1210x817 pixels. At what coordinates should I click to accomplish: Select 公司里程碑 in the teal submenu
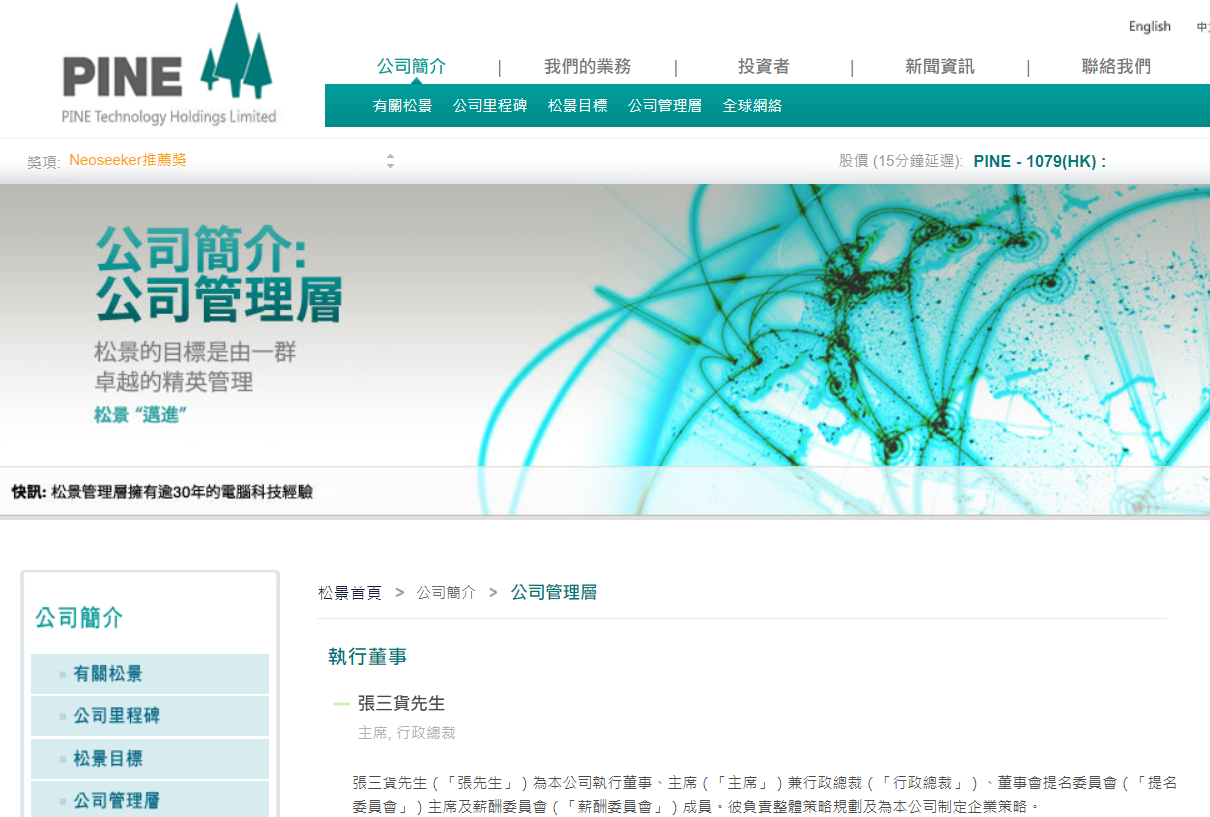coord(490,106)
